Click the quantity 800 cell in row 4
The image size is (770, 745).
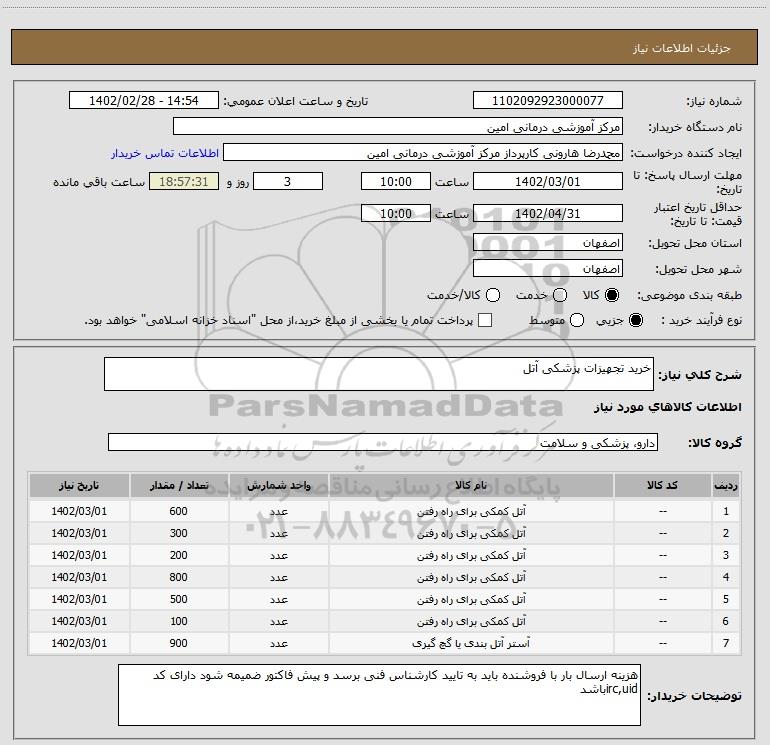click(x=179, y=578)
